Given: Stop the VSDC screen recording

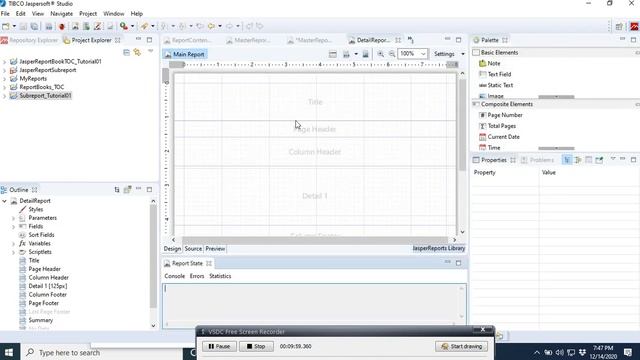Looking at the screenshot, I should [x=256, y=346].
